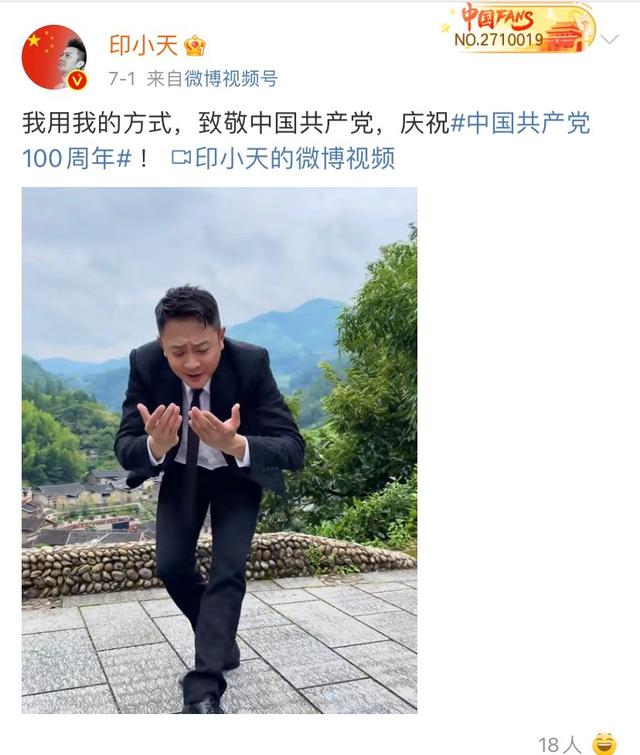This screenshot has height=755, width=640.
Task: Click the 来自 source label
Action: click(x=164, y=78)
